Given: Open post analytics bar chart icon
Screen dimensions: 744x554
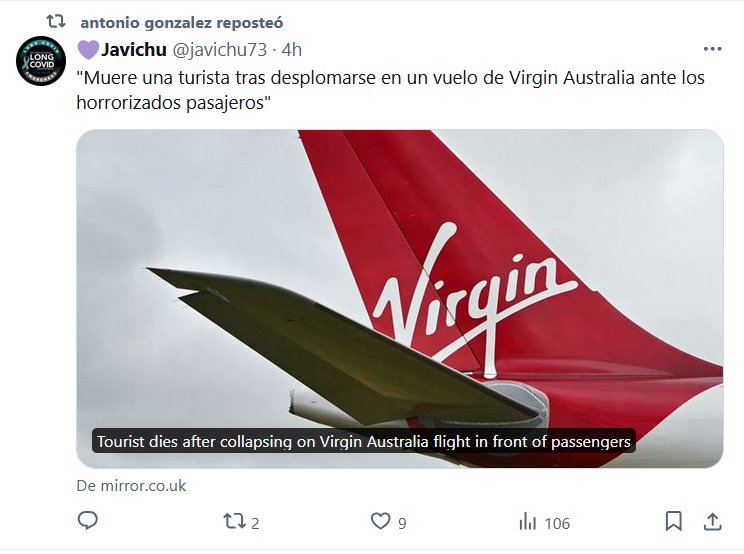Looking at the screenshot, I should (x=527, y=521).
